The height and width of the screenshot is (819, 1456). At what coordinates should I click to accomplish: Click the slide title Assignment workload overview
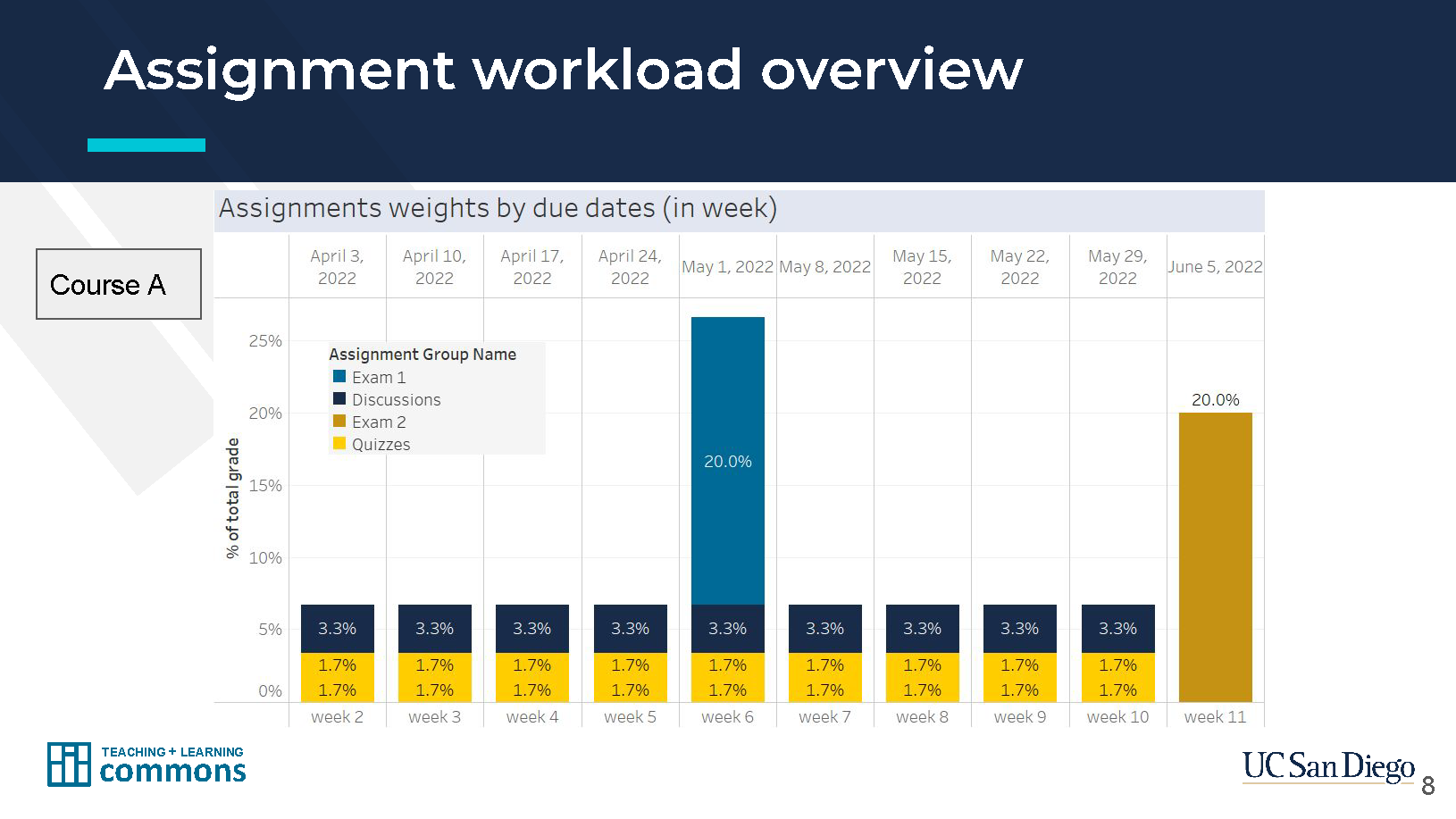pyautogui.click(x=564, y=70)
